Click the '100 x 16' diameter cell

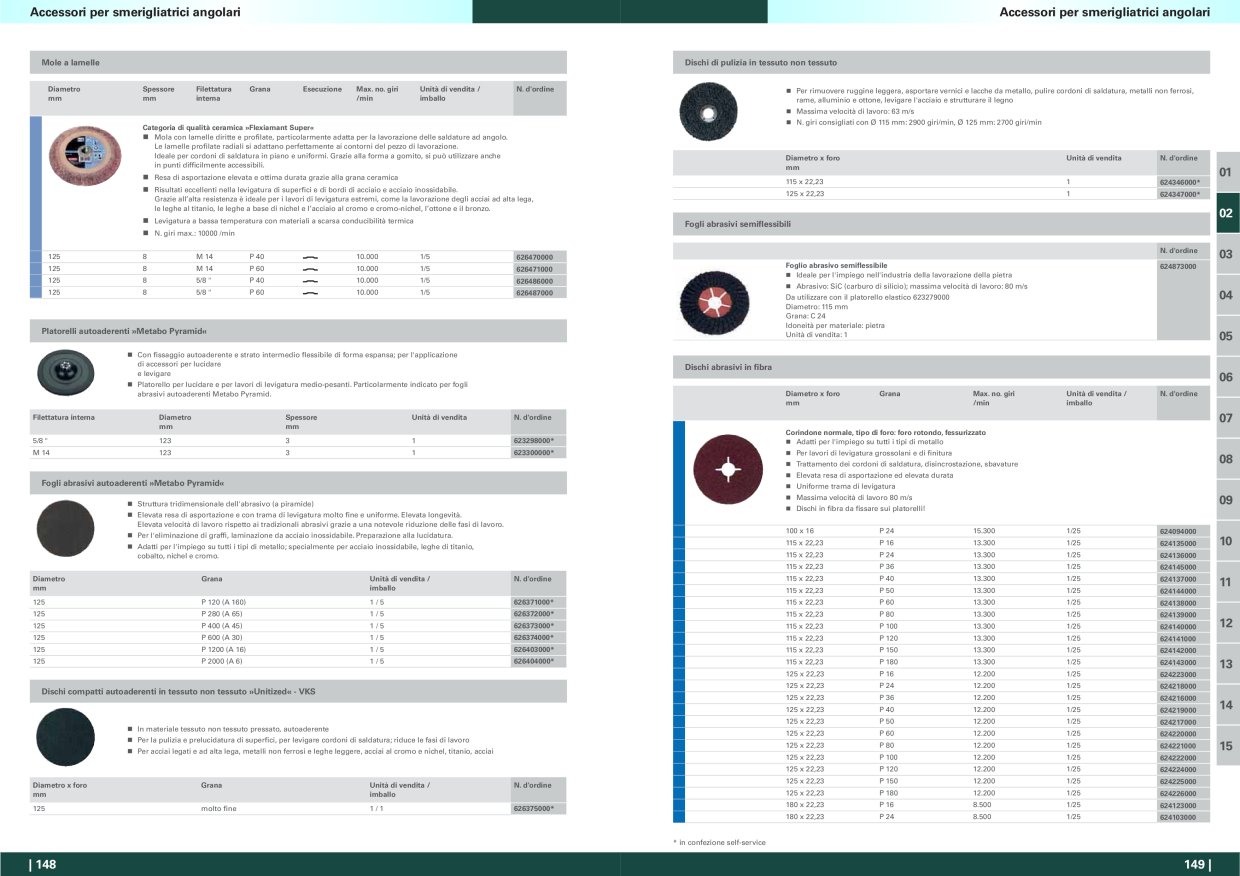[800, 530]
